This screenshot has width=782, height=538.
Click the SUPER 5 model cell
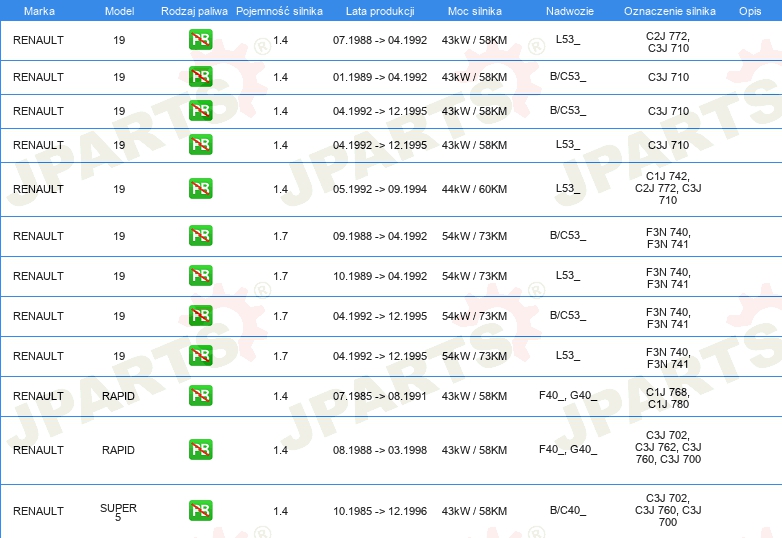pyautogui.click(x=118, y=512)
